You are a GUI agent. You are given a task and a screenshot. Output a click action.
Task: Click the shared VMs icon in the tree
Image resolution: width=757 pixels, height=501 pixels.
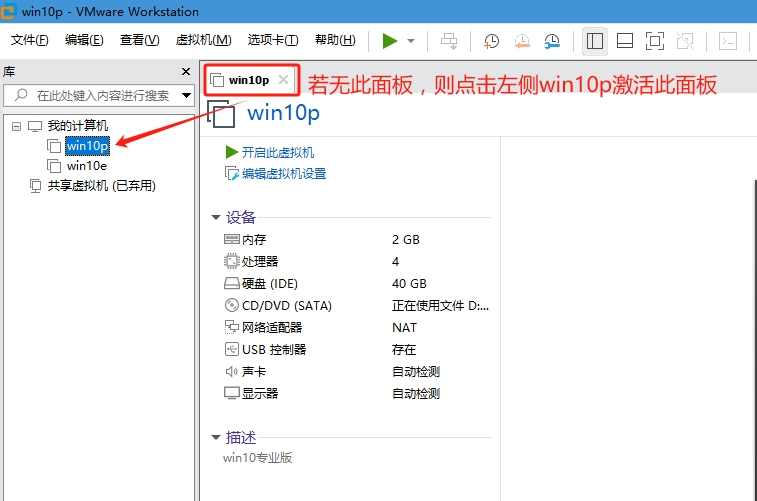click(35, 186)
